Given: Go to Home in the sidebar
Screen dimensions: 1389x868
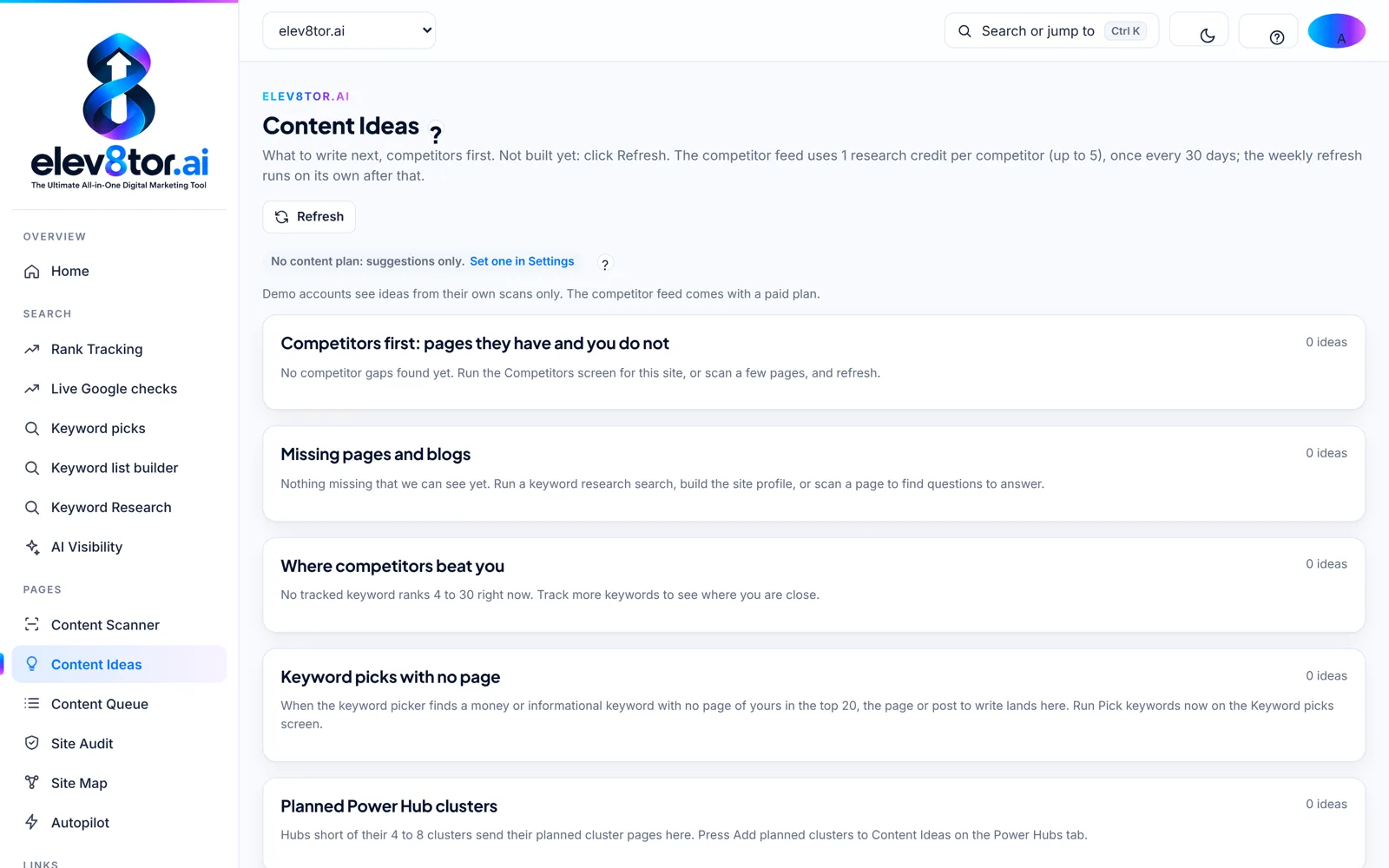Looking at the screenshot, I should click(119, 272).
